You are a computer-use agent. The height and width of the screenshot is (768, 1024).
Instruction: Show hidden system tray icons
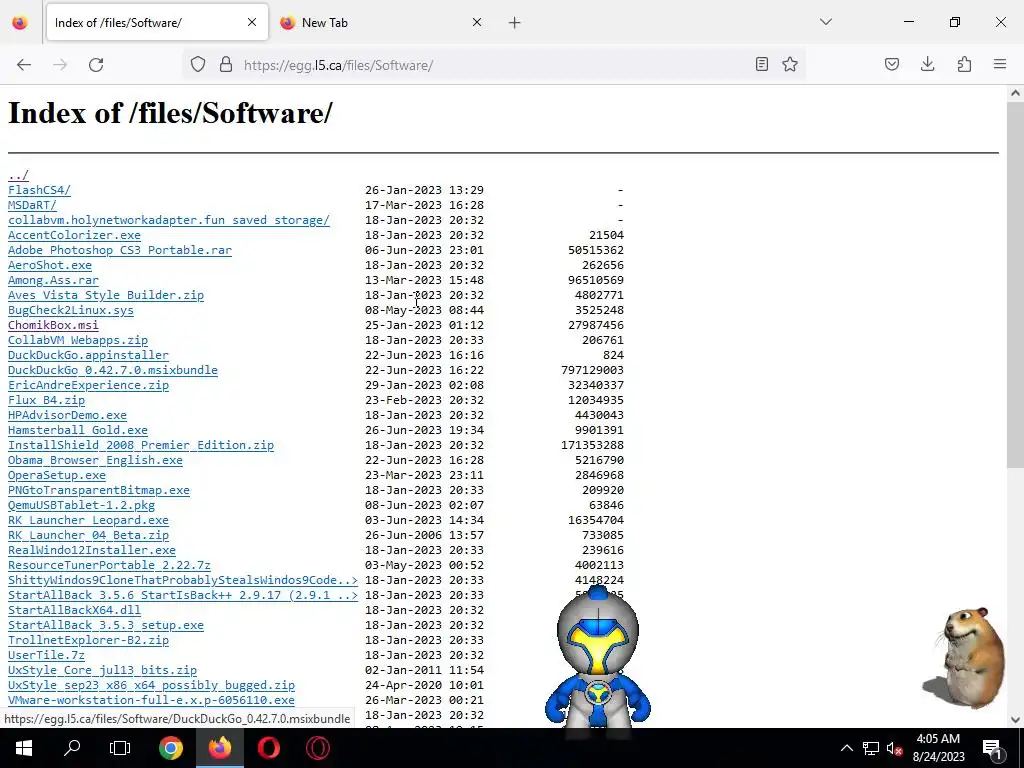click(846, 748)
